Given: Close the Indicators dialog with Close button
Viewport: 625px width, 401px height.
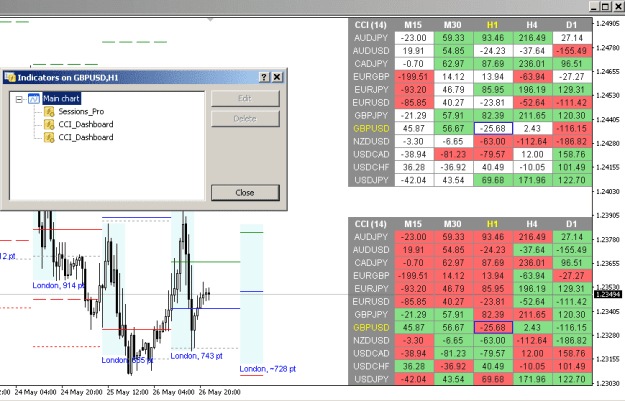Looking at the screenshot, I should (245, 193).
